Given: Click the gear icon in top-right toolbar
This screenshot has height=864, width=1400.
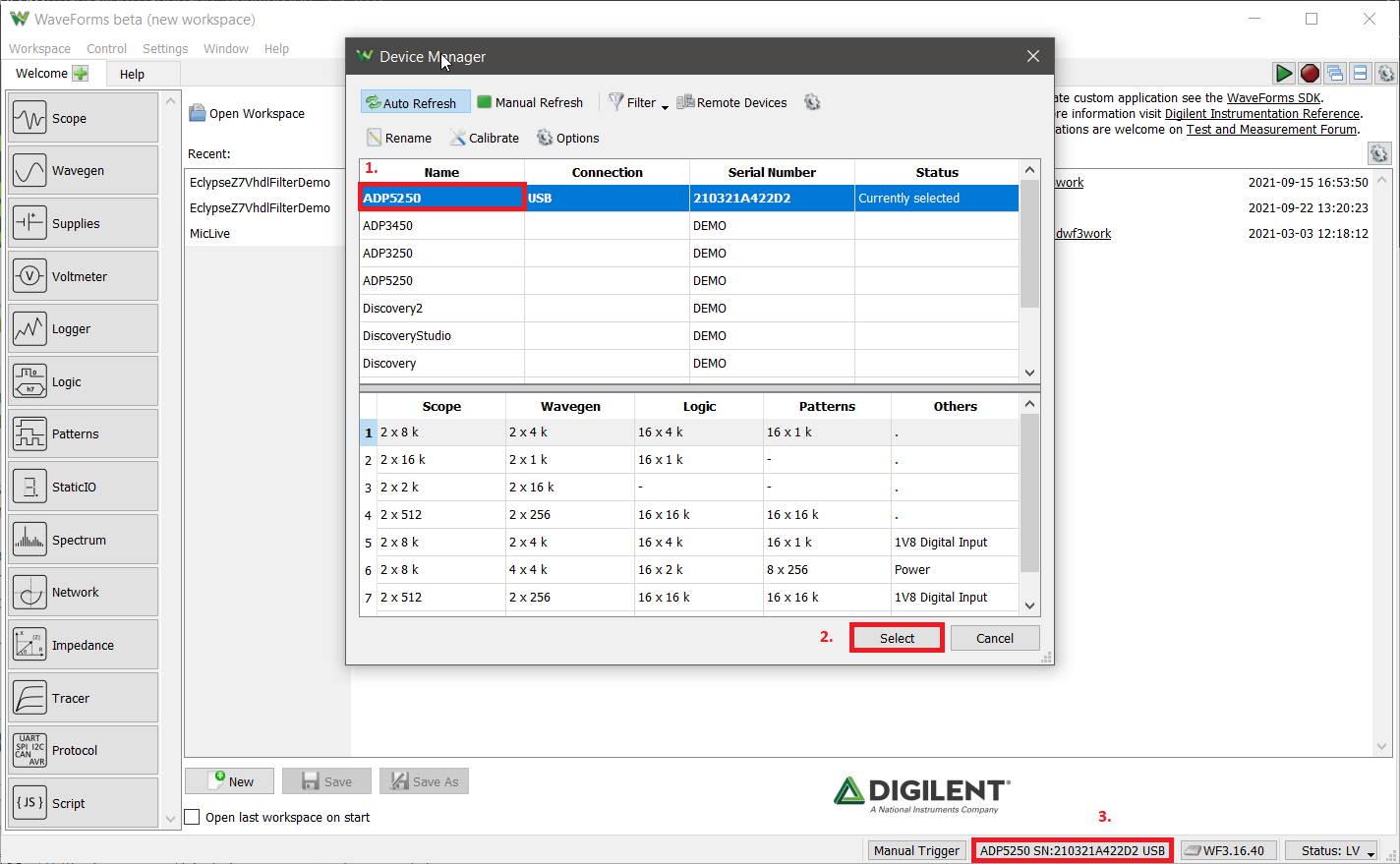Looking at the screenshot, I should coord(1385,73).
